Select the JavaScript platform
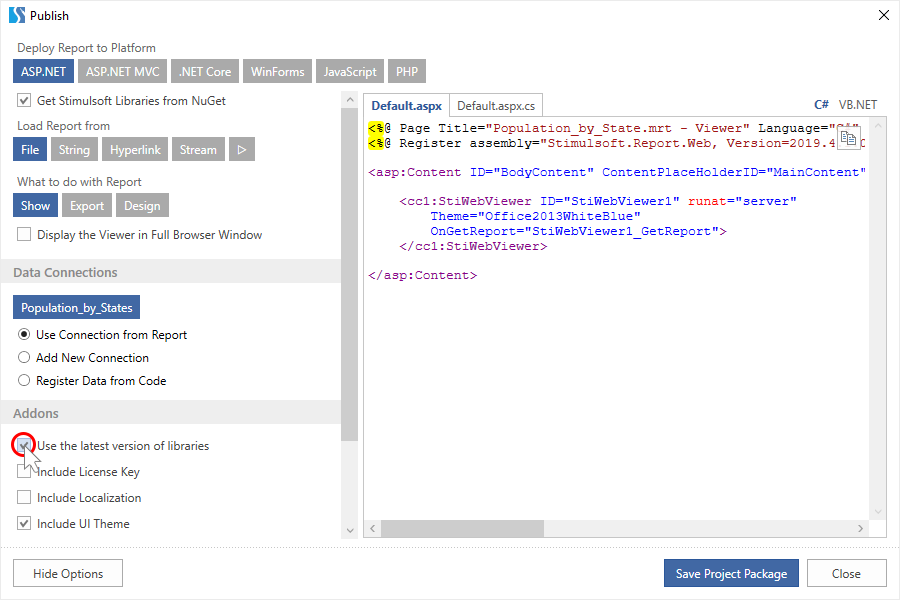 point(350,71)
